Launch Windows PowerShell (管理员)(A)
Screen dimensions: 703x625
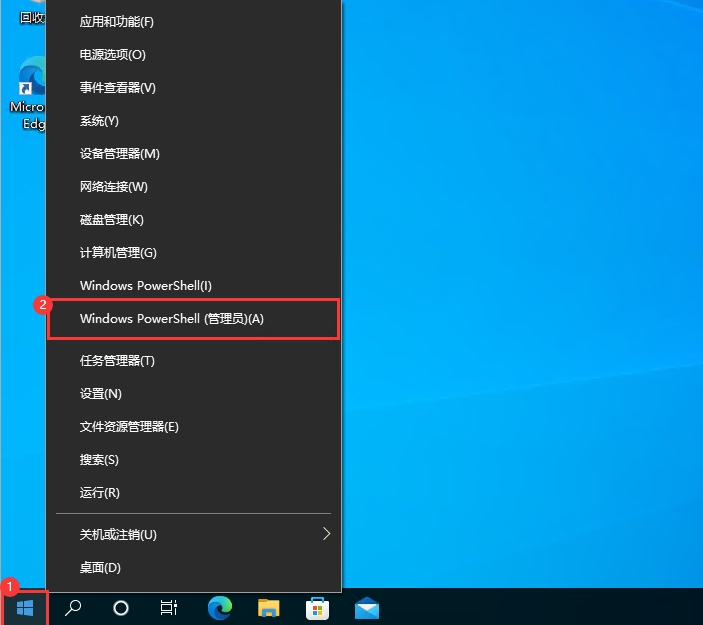pos(194,319)
